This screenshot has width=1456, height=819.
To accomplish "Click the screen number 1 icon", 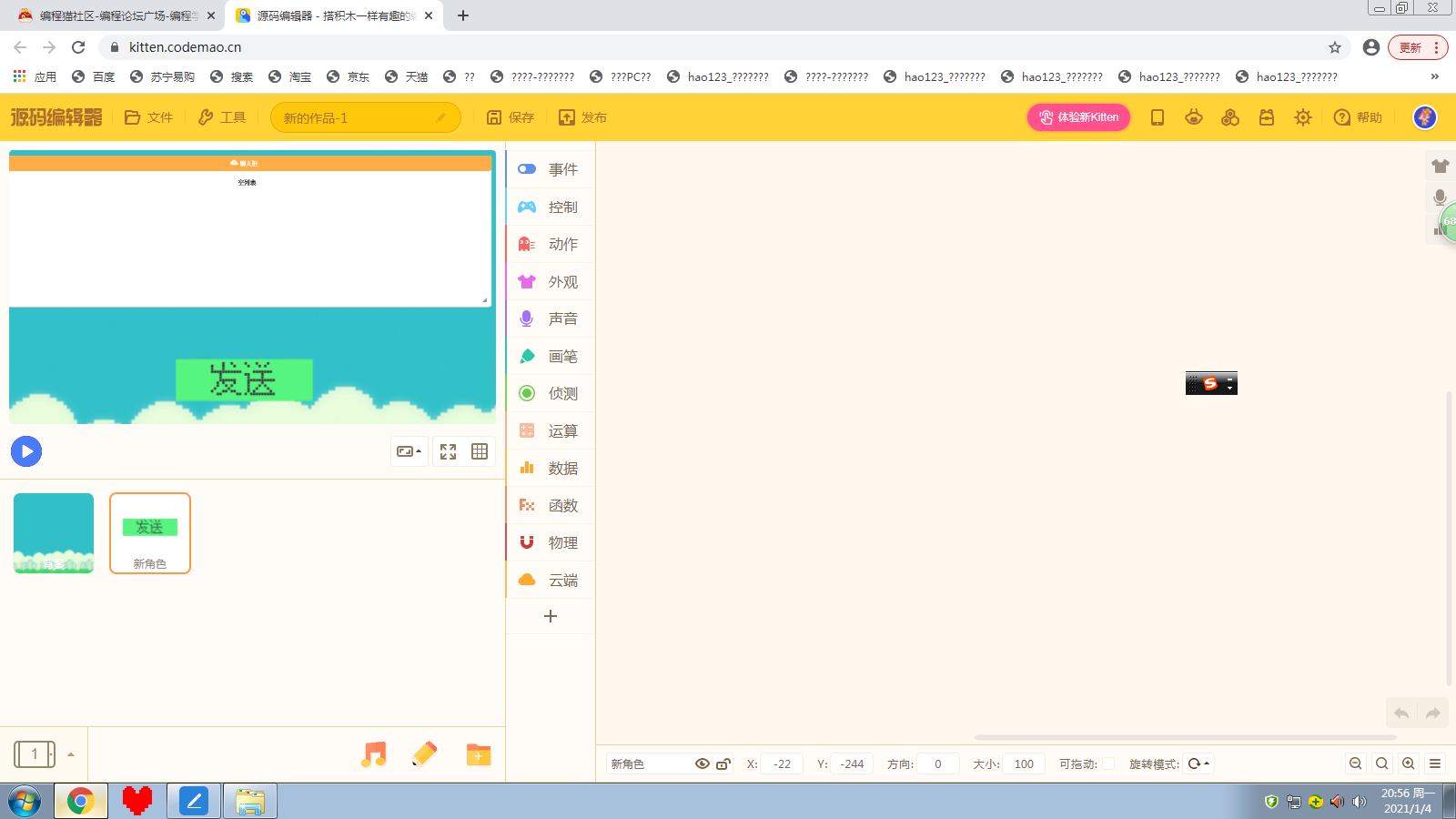I will (35, 753).
